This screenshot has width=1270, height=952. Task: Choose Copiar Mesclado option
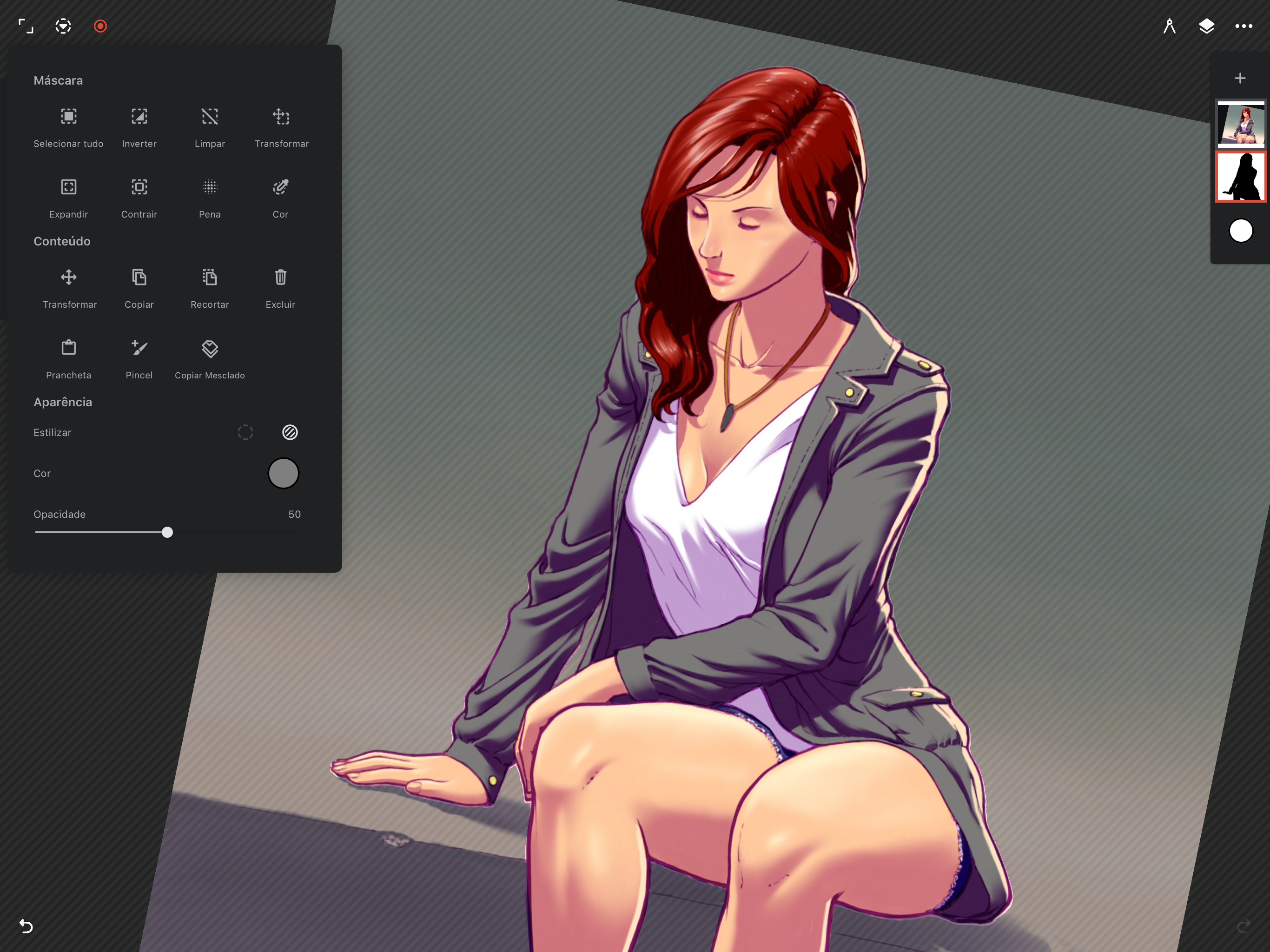[210, 349]
